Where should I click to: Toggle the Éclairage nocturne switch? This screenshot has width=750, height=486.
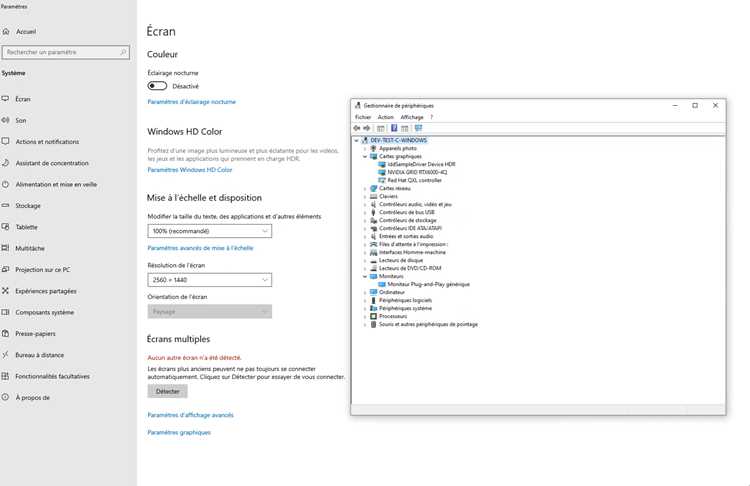157,86
